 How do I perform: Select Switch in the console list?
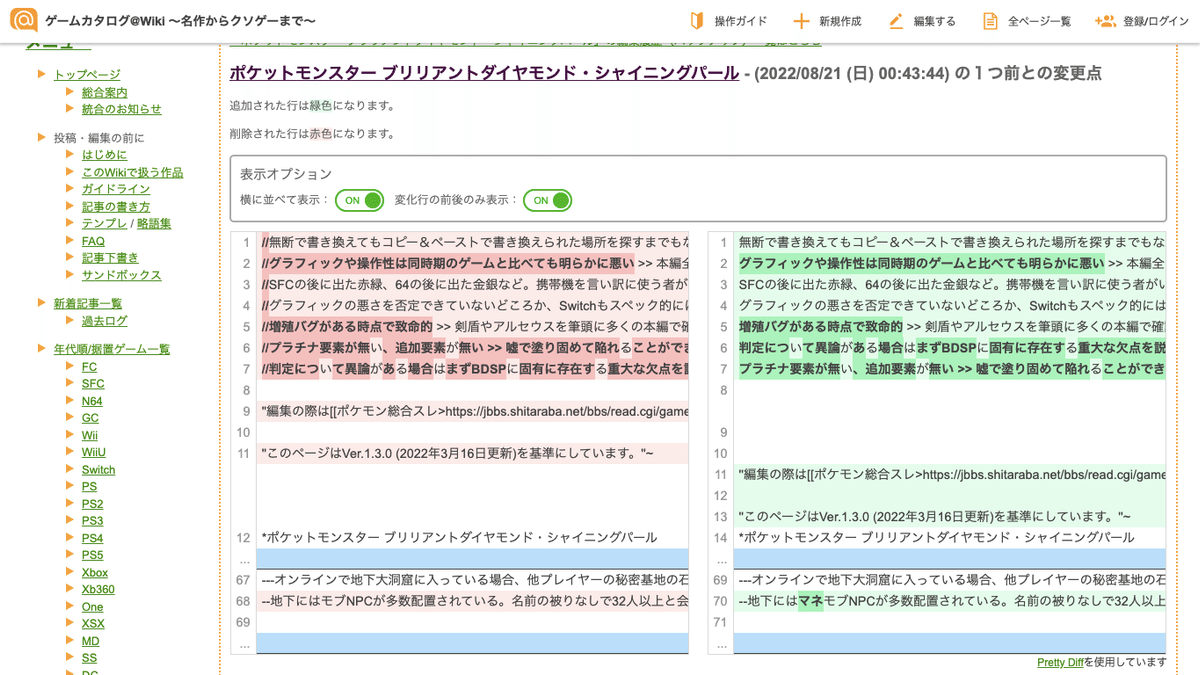[x=98, y=469]
